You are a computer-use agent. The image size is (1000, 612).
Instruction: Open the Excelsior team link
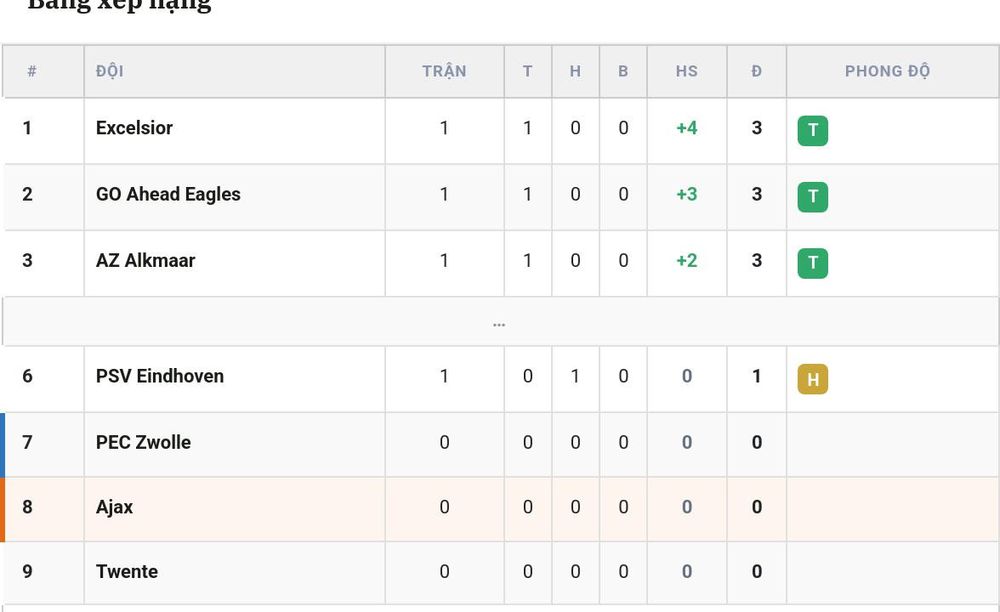(x=134, y=128)
